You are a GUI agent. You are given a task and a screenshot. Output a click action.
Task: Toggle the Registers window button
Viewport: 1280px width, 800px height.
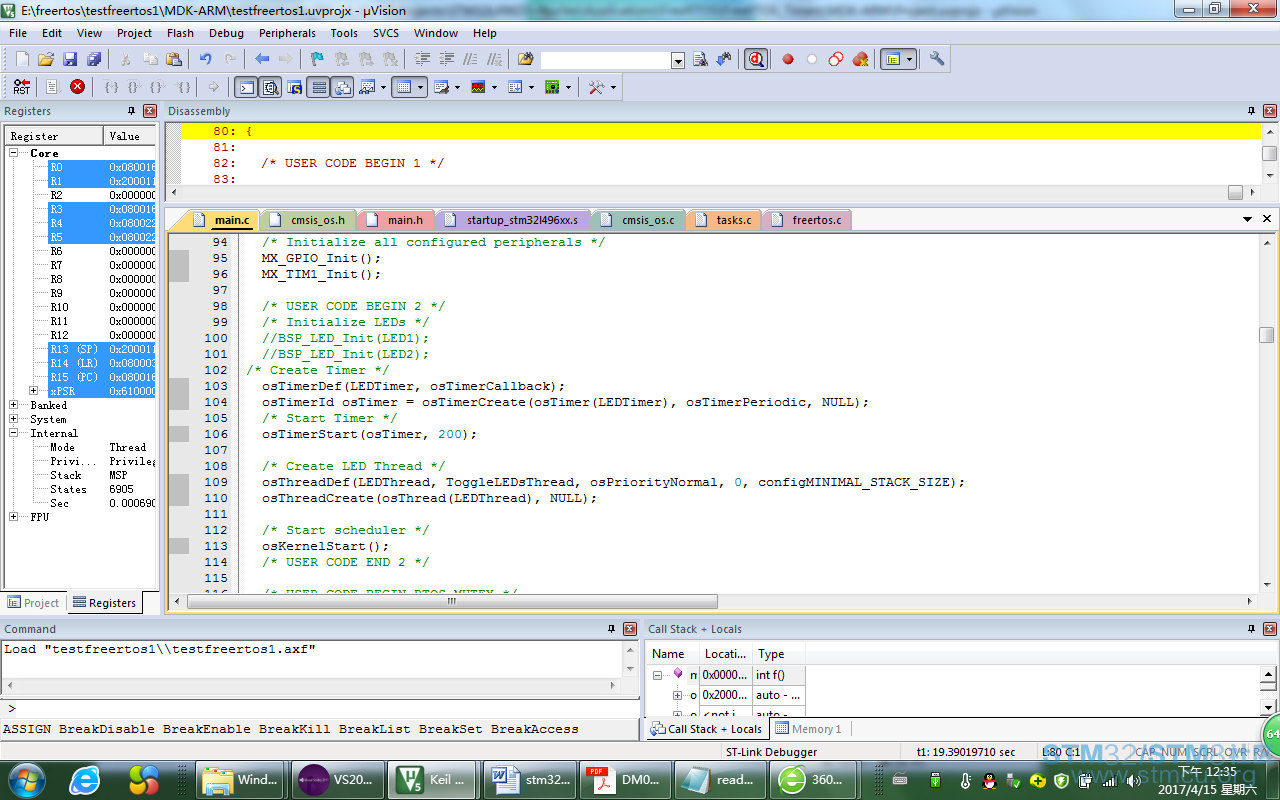pos(319,87)
